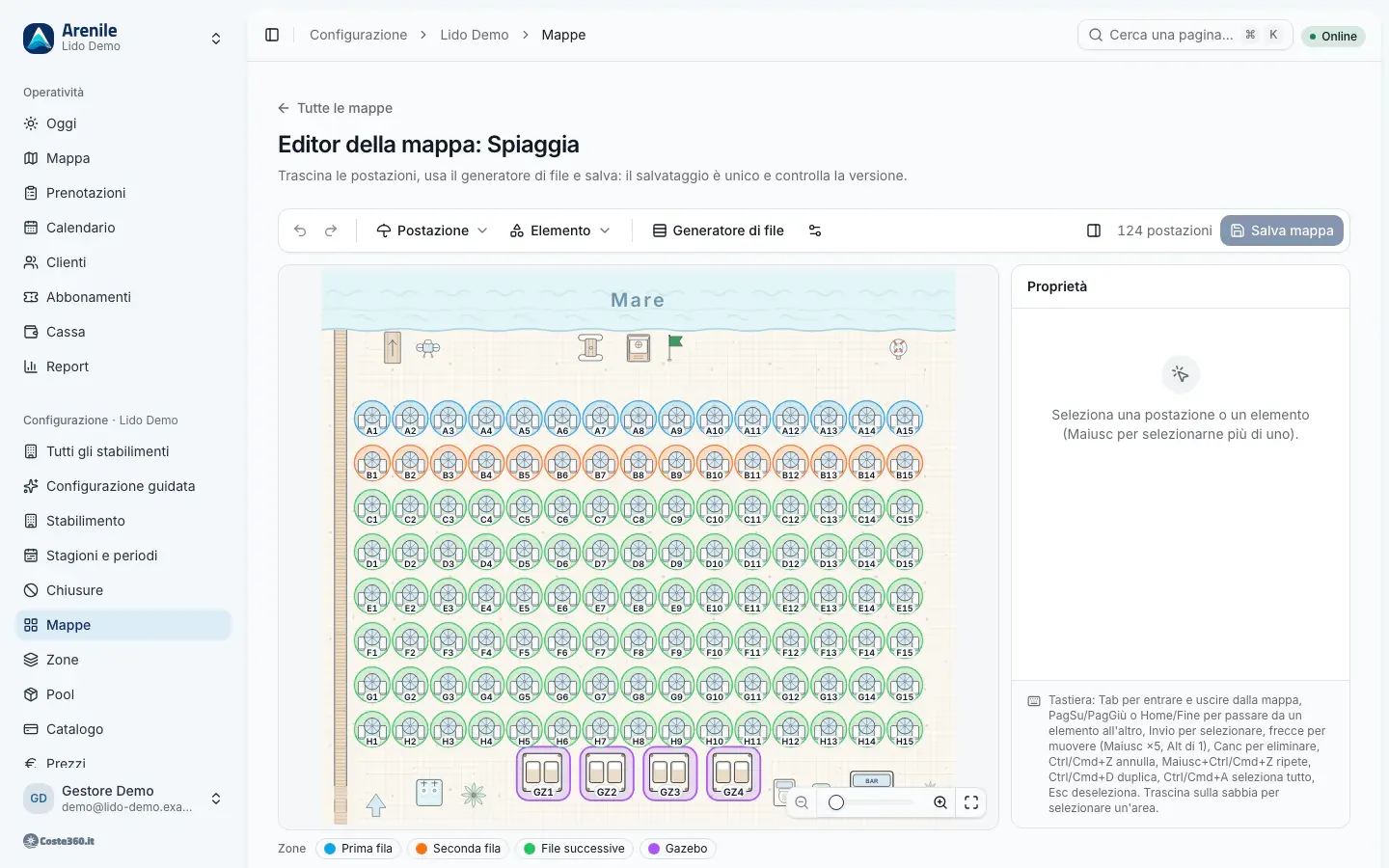The width and height of the screenshot is (1389, 868).
Task: Select gazebo GZ4 on the map
Action: click(x=734, y=773)
